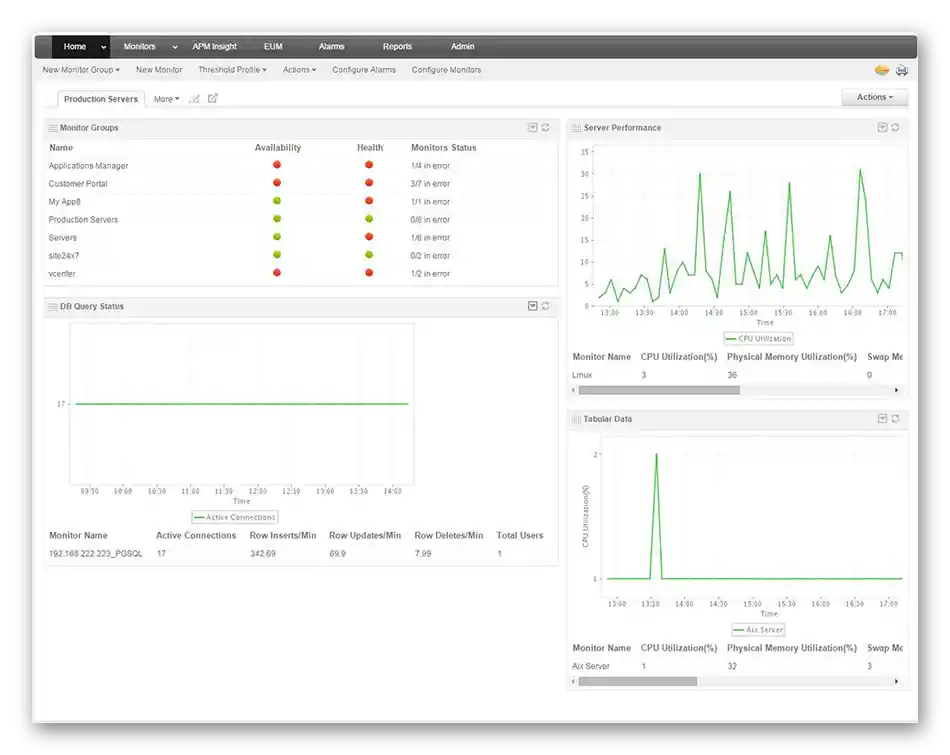Open DB Query Status widget edit menu icon

(533, 306)
